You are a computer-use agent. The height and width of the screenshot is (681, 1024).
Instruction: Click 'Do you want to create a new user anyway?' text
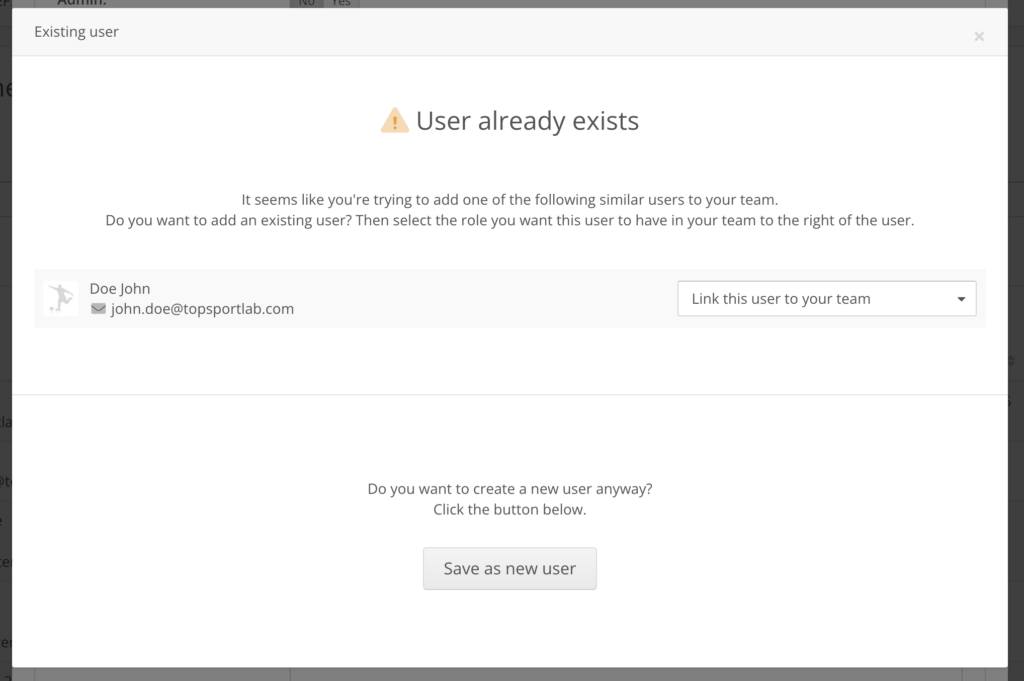click(509, 489)
